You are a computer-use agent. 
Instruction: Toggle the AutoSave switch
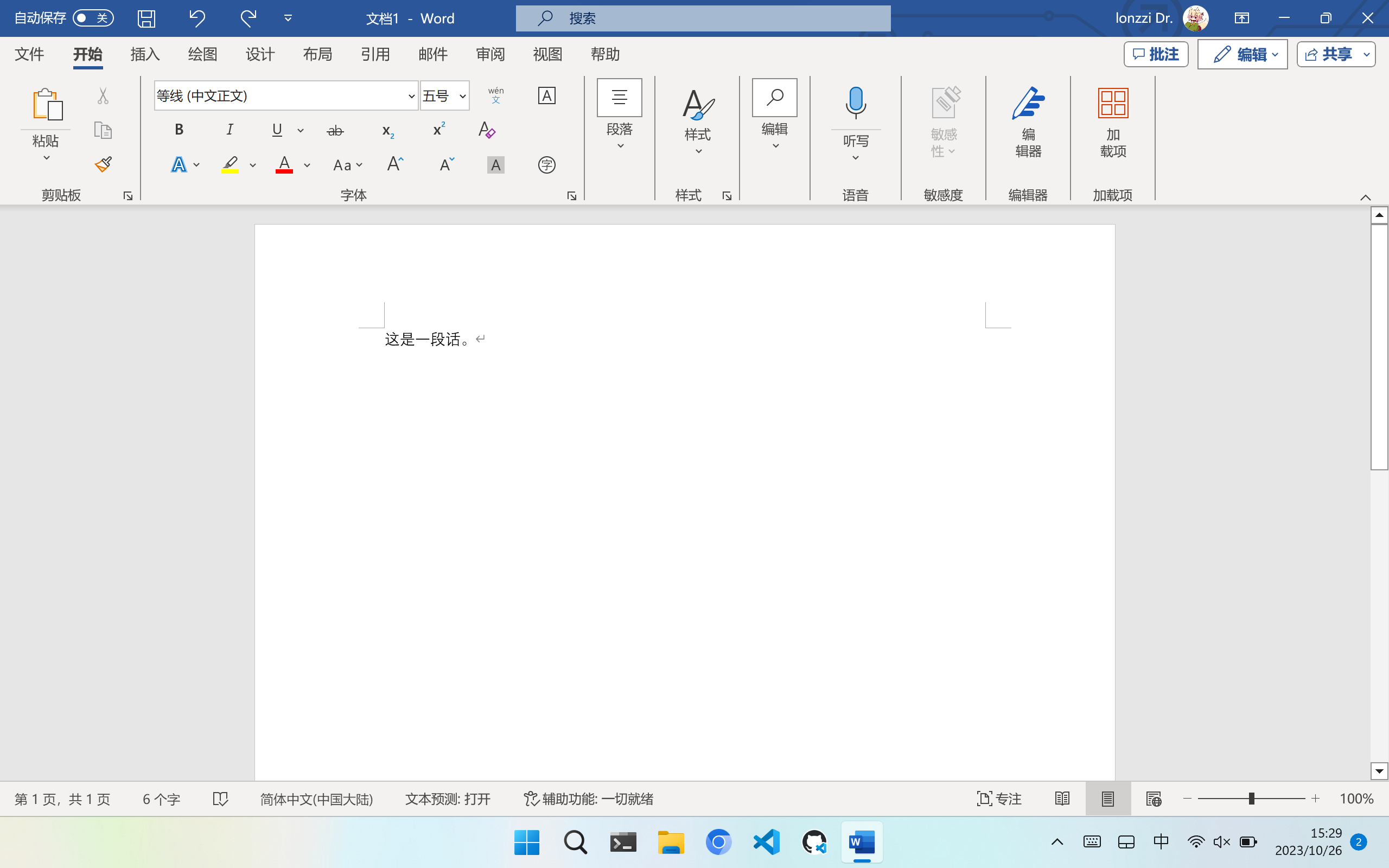point(93,18)
